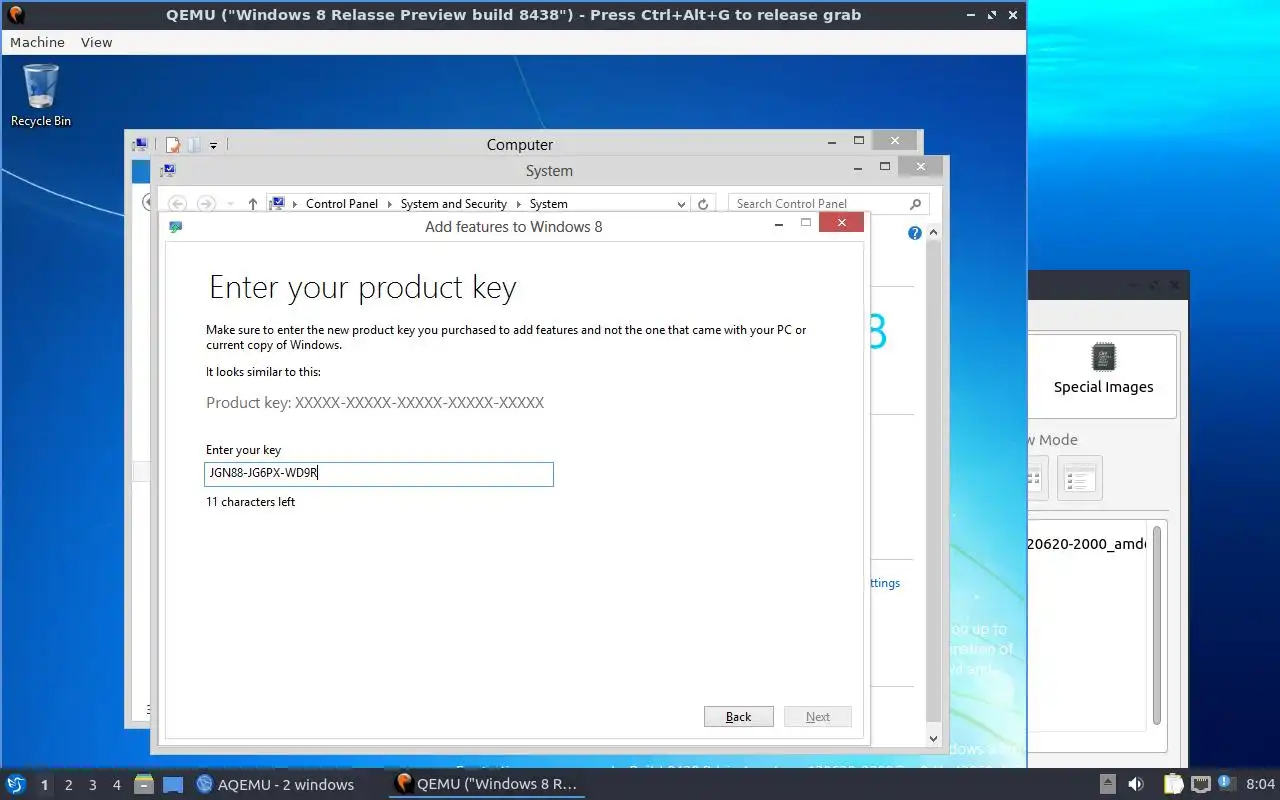The width and height of the screenshot is (1280, 800).
Task: Switch AQEMU to icon view mode
Action: [1036, 478]
